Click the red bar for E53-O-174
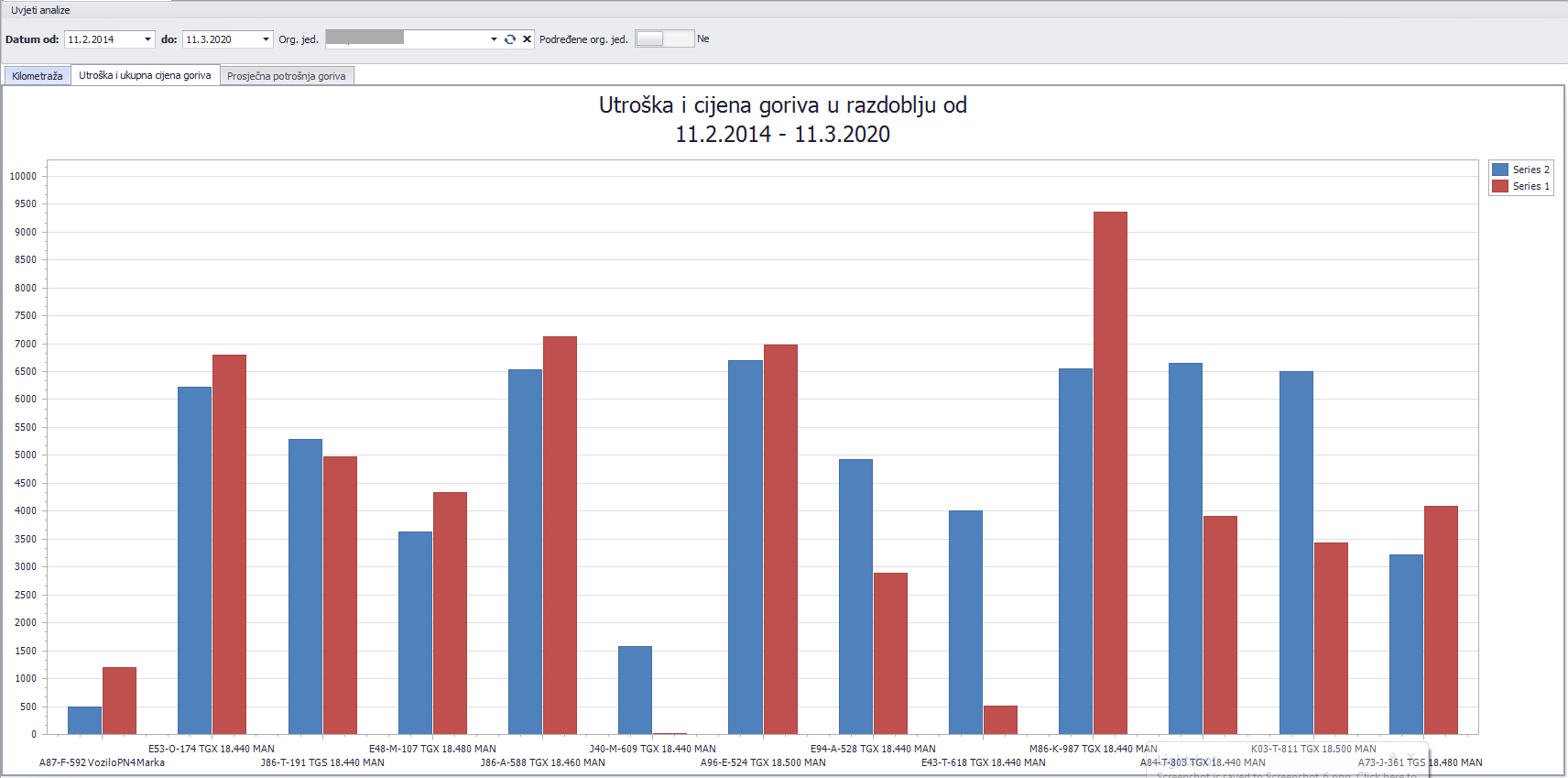The image size is (1568, 778). (x=229, y=544)
